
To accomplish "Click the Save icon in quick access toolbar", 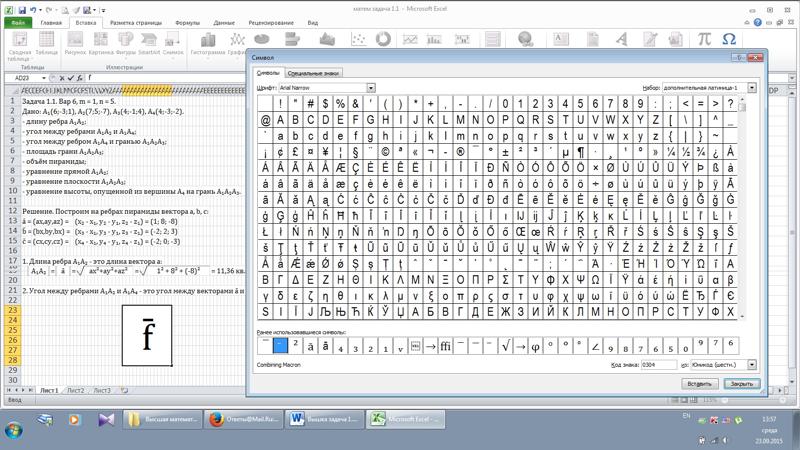I will coord(22,10).
